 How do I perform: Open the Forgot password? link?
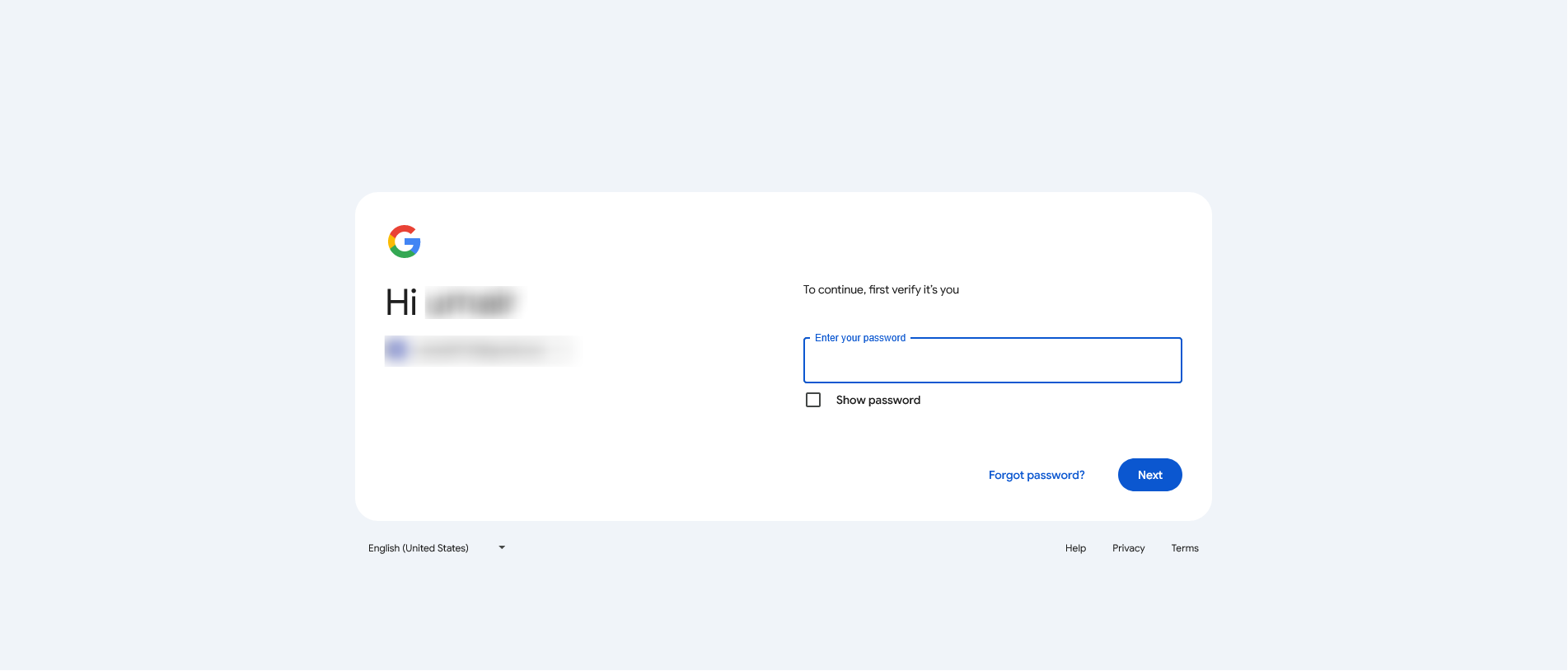click(1036, 475)
